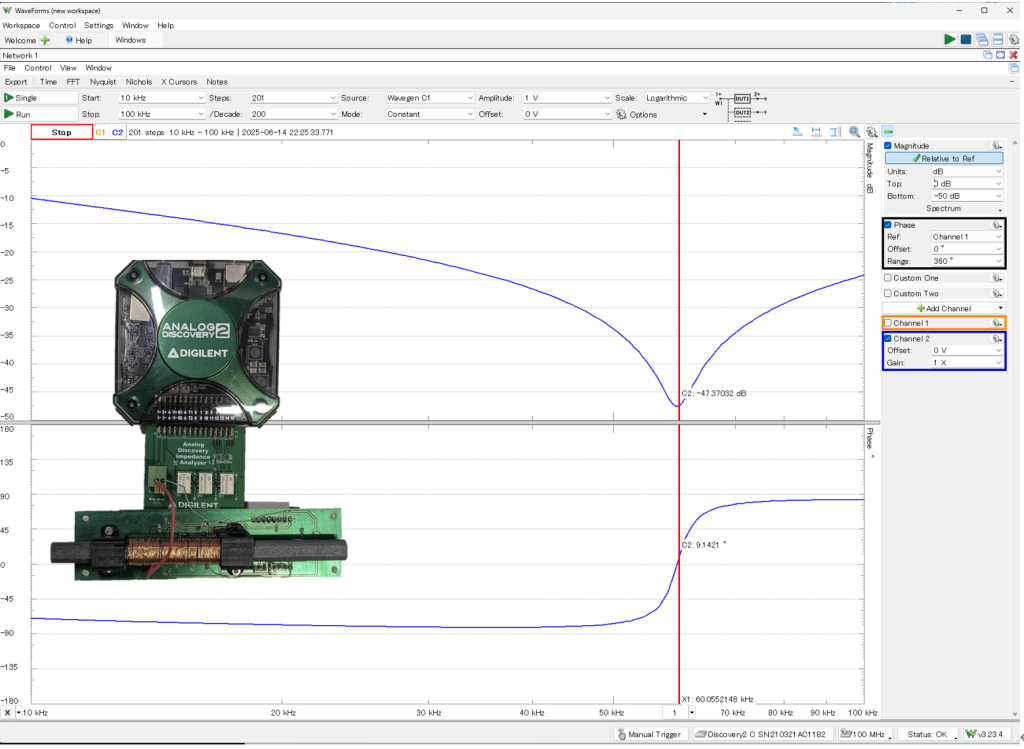The width and height of the screenshot is (1024, 749).
Task: Open the Custom One settings gear
Action: pos(996,278)
